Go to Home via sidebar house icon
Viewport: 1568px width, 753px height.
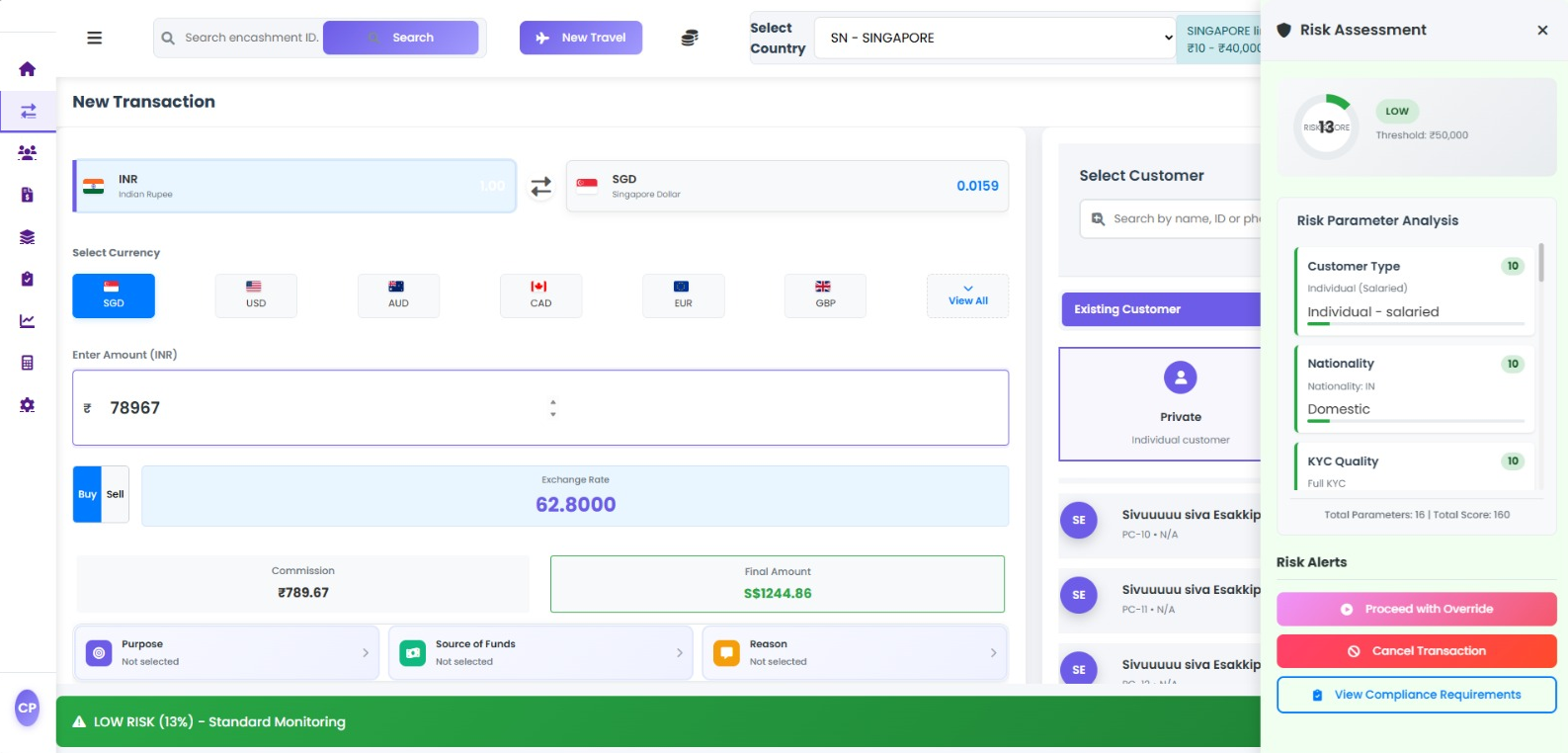click(x=28, y=69)
